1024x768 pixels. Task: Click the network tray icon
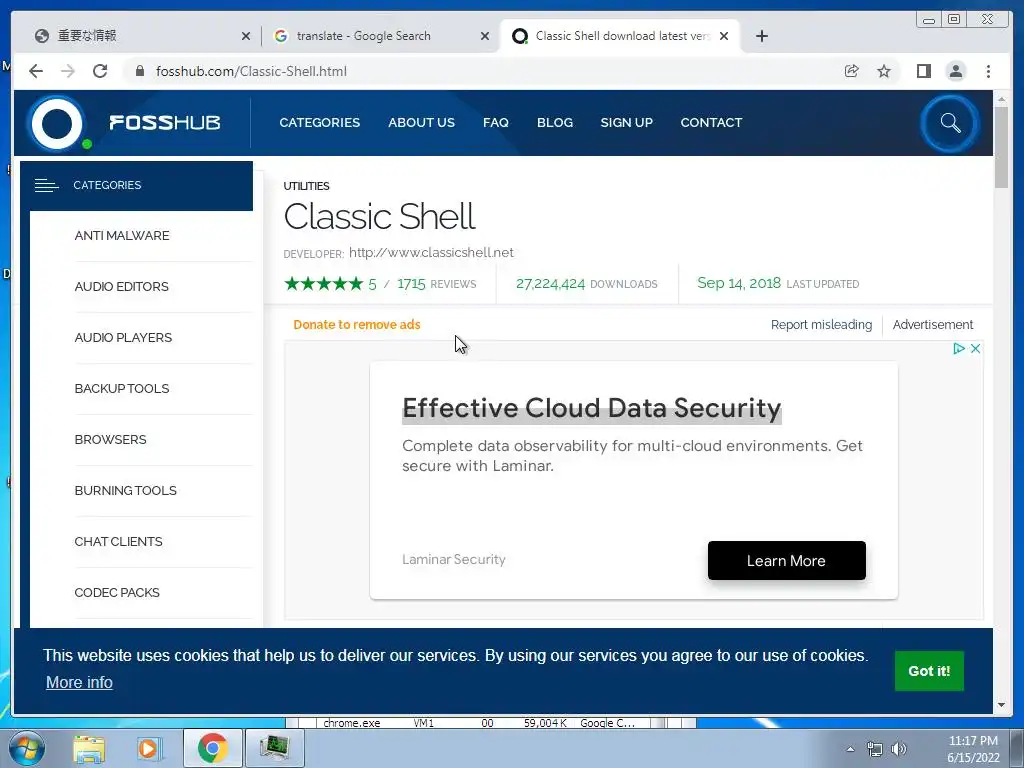pyautogui.click(x=874, y=749)
